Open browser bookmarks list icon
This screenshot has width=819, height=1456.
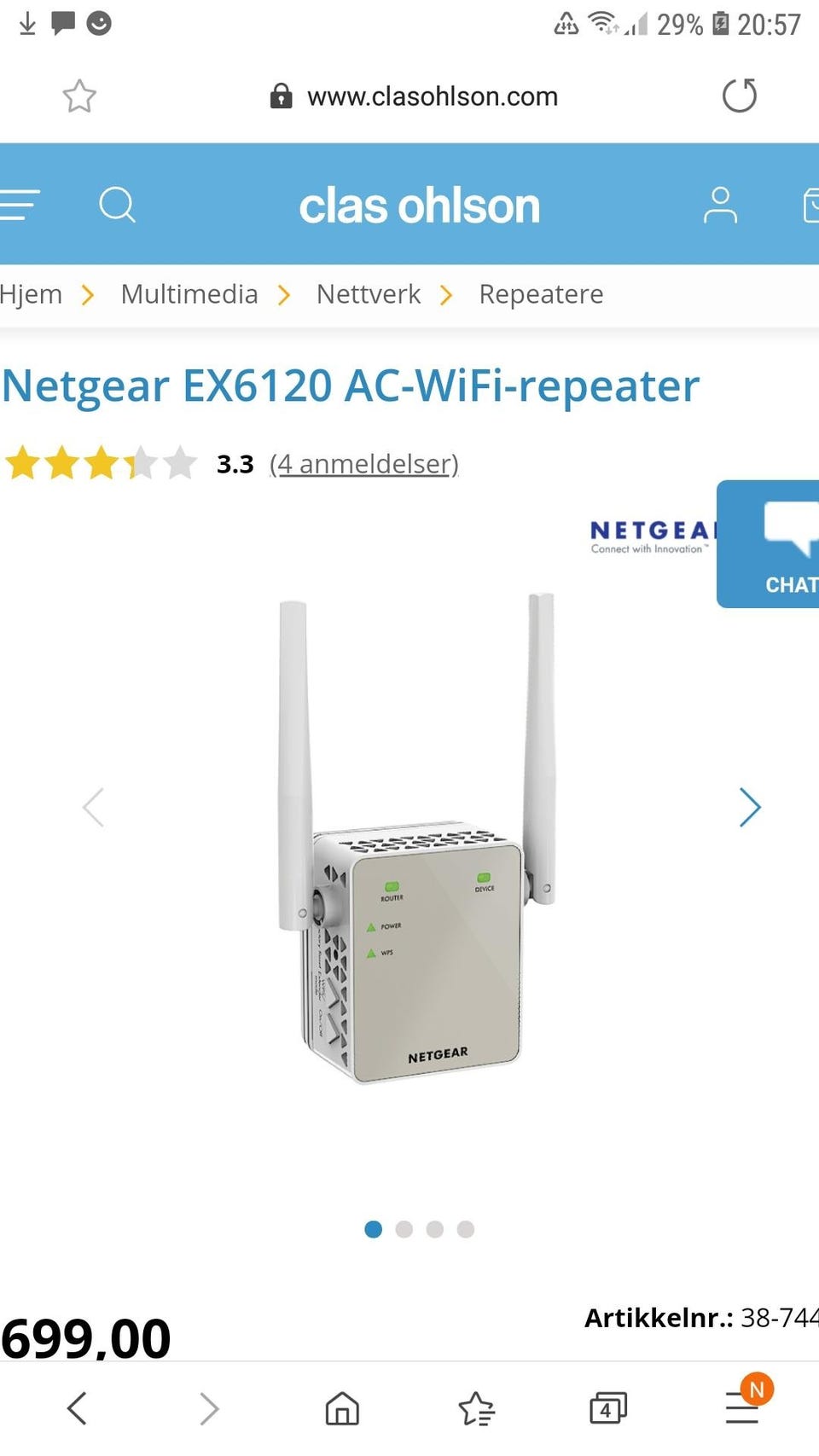click(x=477, y=1408)
